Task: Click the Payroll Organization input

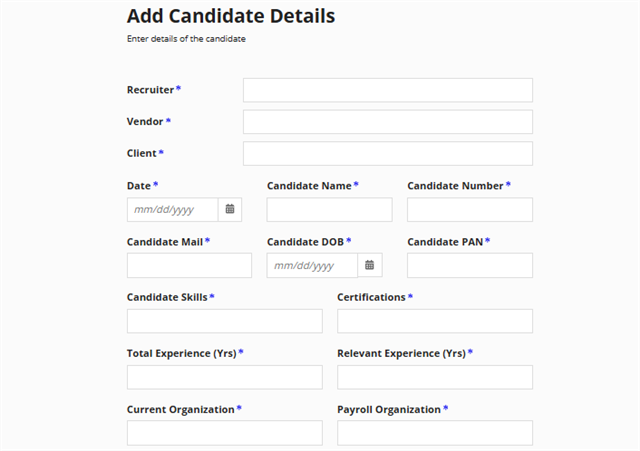Action: [435, 433]
